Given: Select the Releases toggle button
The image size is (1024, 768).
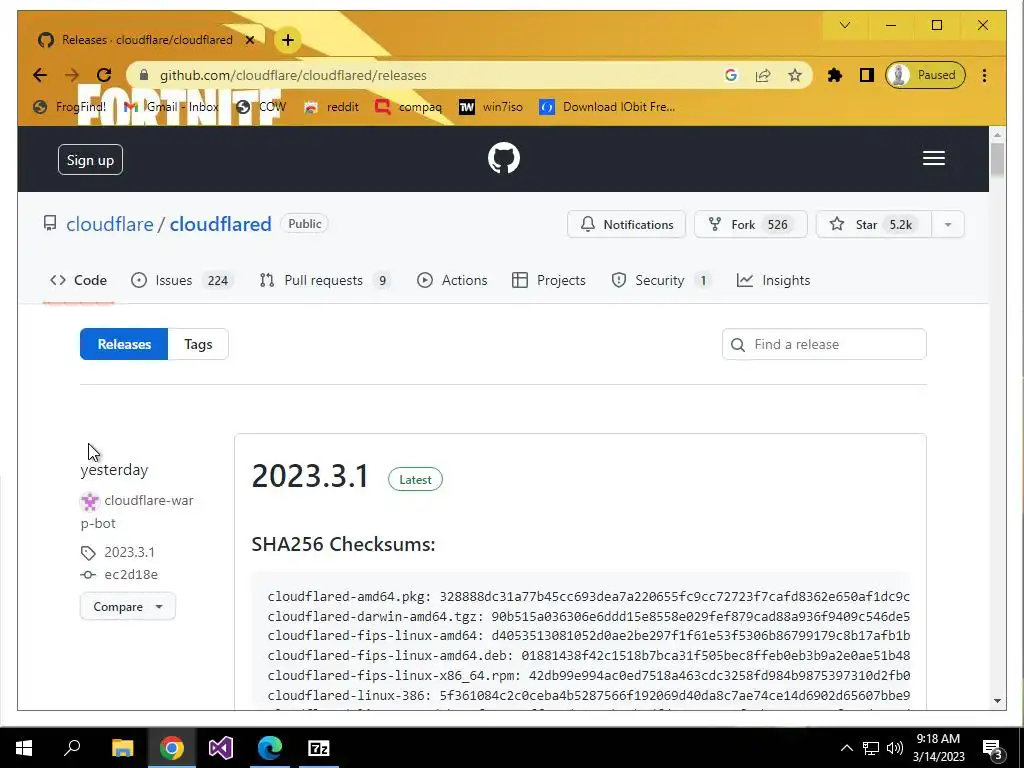Looking at the screenshot, I should tap(124, 344).
